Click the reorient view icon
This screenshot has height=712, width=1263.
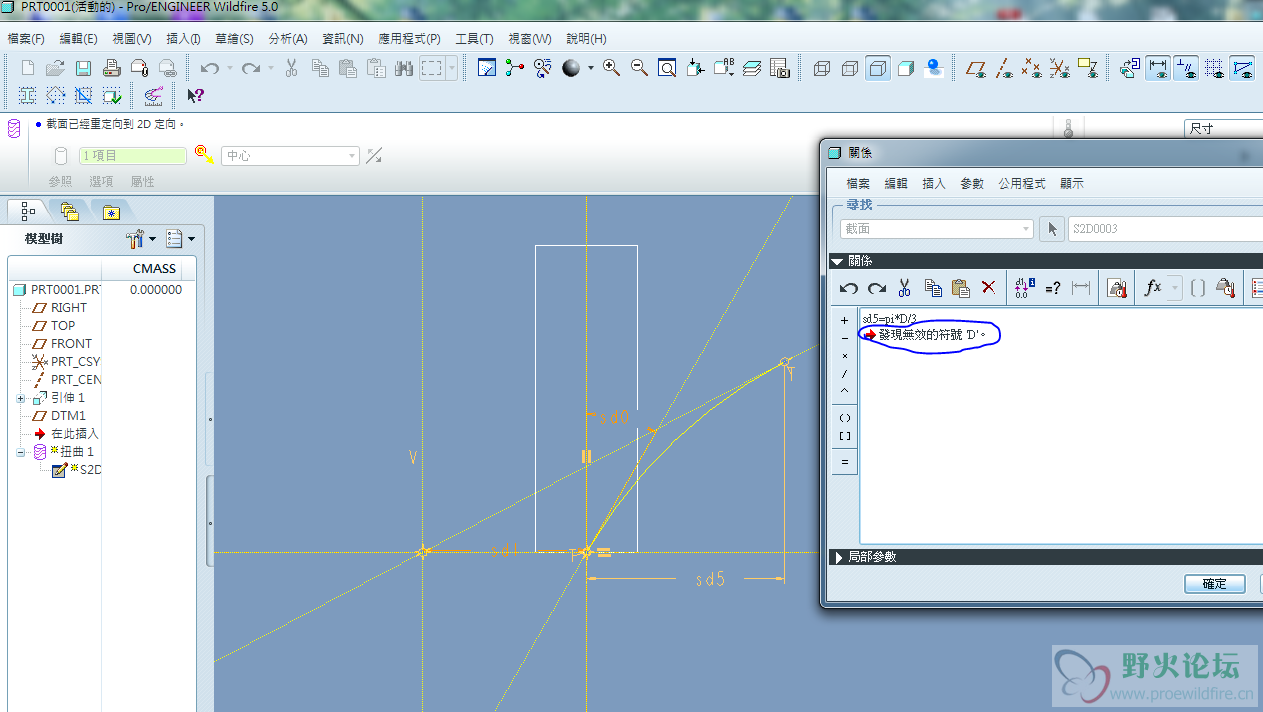(695, 68)
